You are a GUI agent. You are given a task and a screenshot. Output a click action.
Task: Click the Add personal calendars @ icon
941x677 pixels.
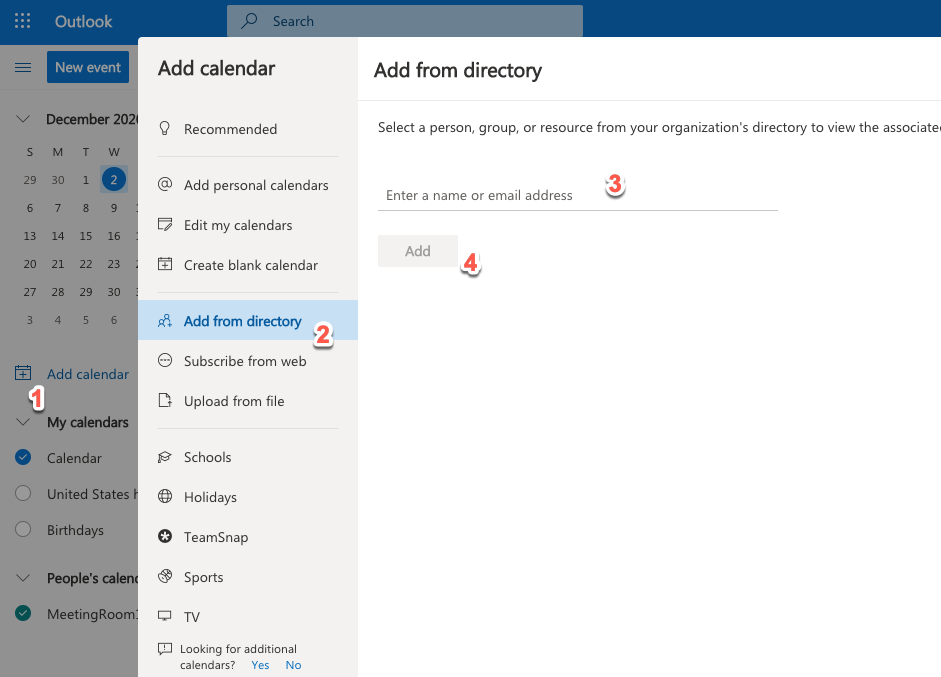tap(164, 184)
